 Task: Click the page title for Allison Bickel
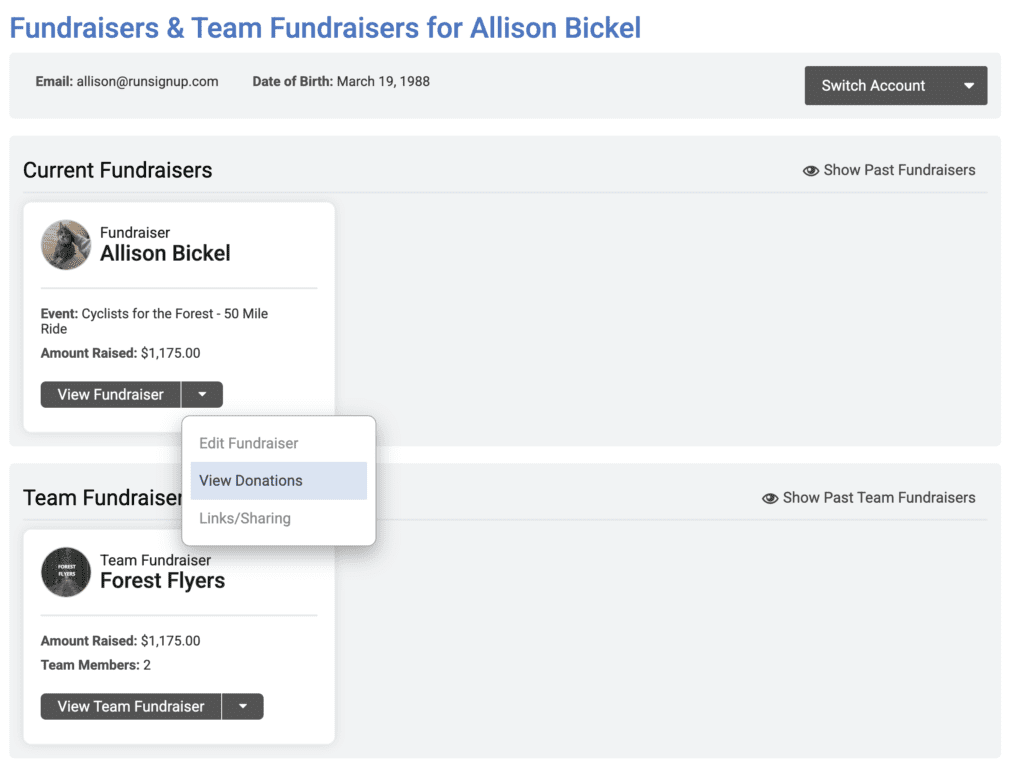(x=325, y=28)
